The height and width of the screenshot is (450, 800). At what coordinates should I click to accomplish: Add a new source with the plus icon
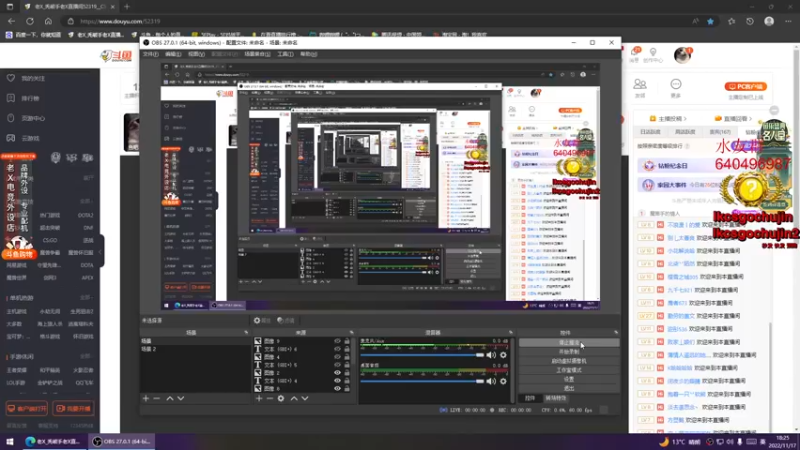click(x=259, y=398)
